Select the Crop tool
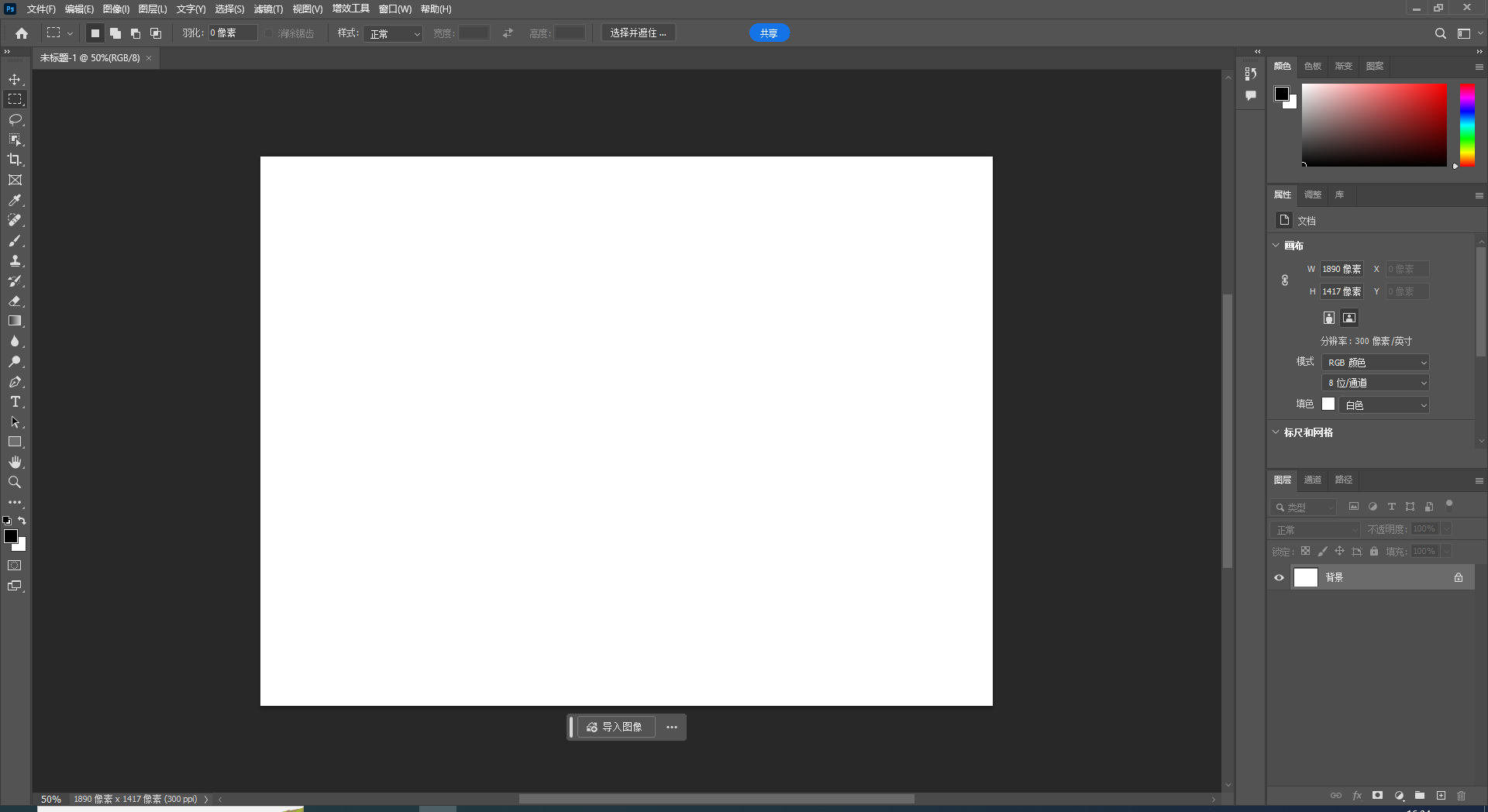Image resolution: width=1488 pixels, height=812 pixels. pyautogui.click(x=15, y=160)
